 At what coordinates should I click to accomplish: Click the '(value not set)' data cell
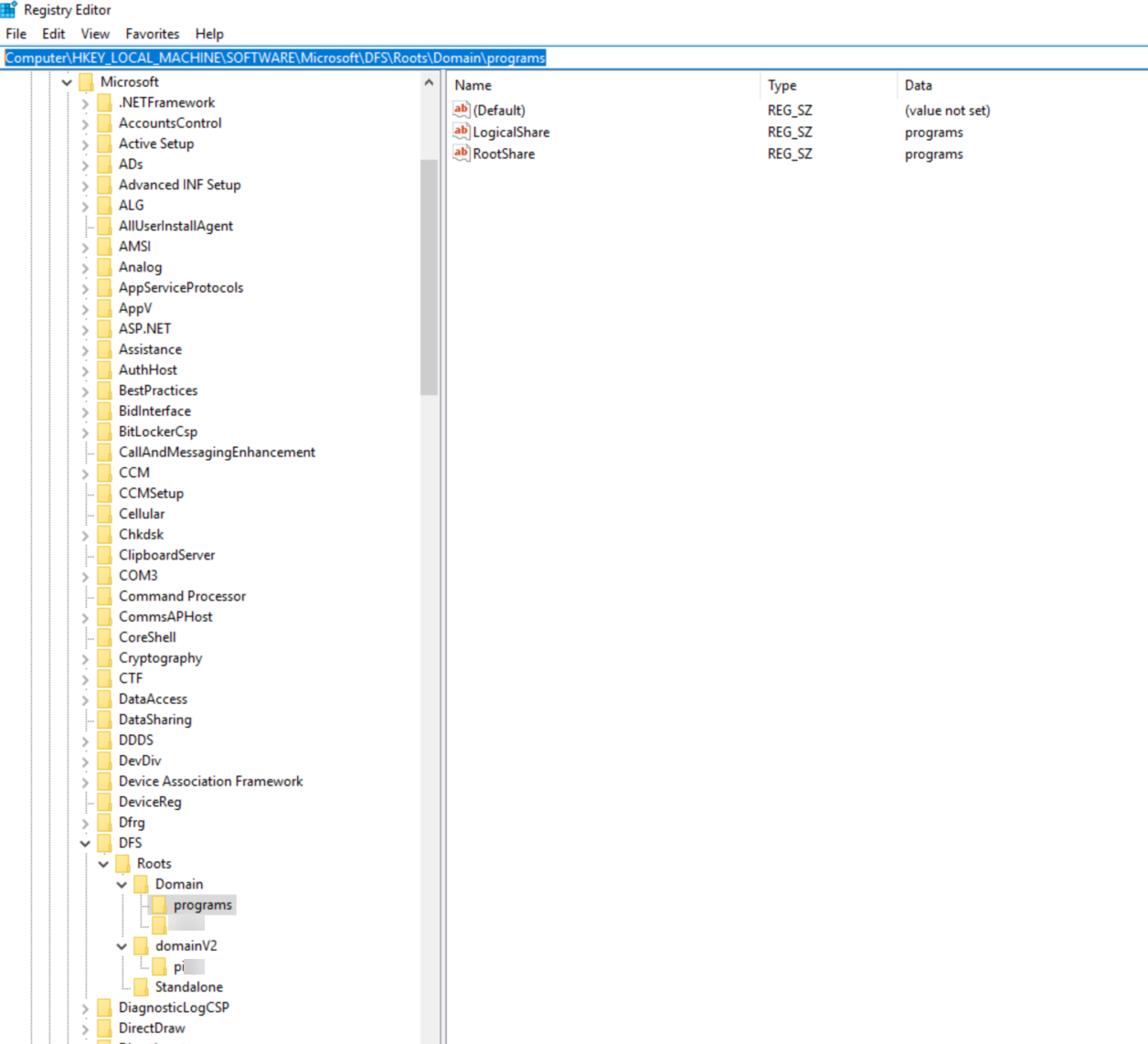(x=948, y=111)
